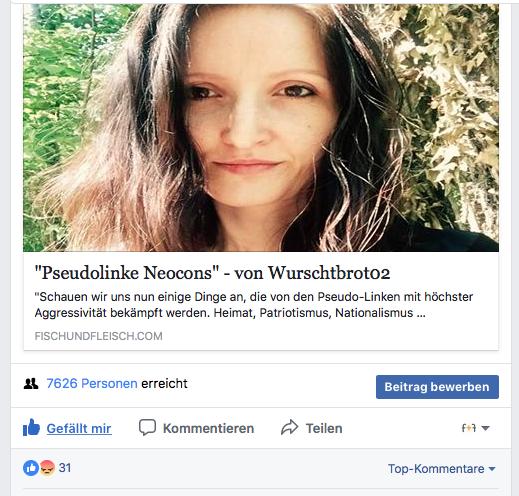Screen dimensions: 519x496
Task: Click the people reached icon
Action: pyautogui.click(x=31, y=384)
